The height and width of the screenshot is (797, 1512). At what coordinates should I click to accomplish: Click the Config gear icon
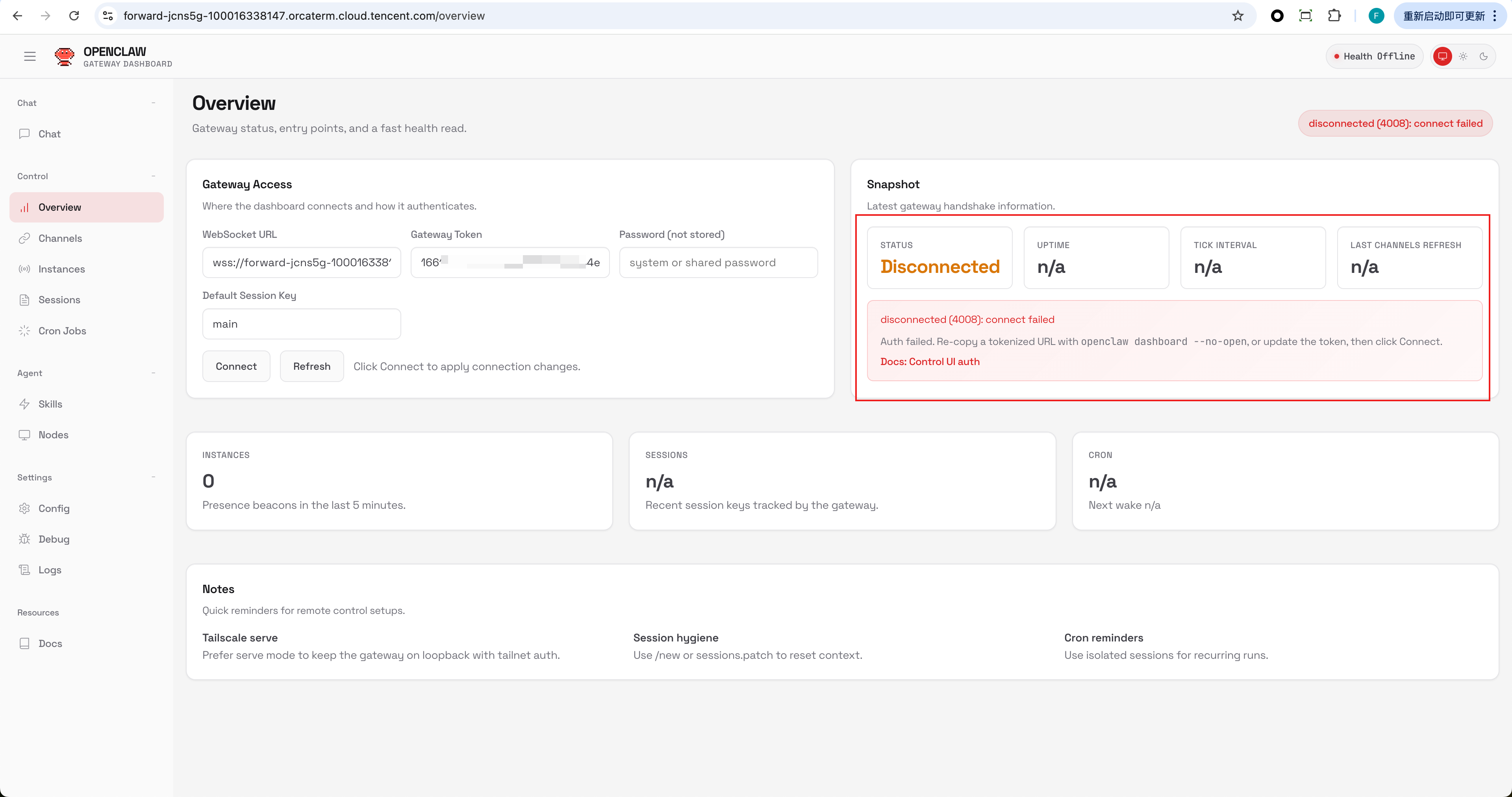click(24, 508)
